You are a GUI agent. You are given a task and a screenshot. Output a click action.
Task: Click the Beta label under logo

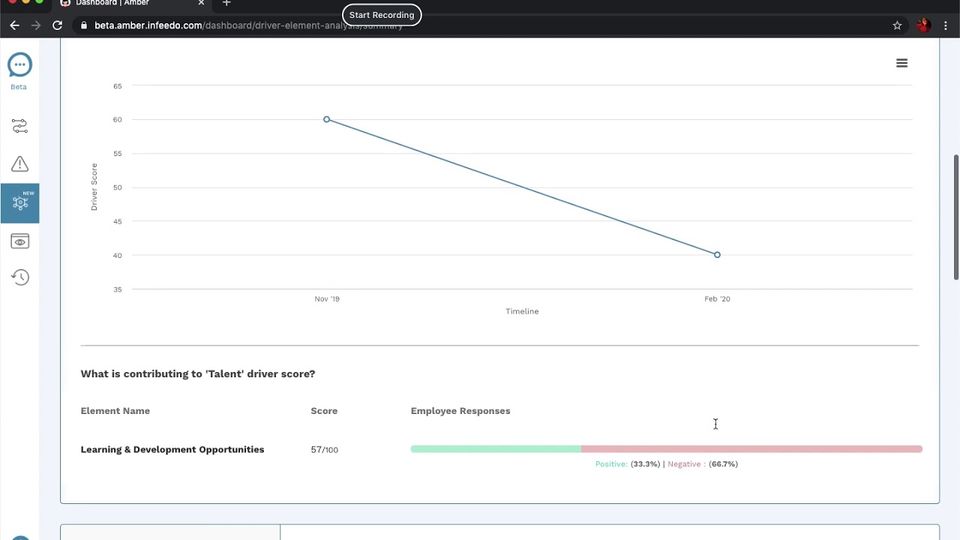tap(18, 87)
